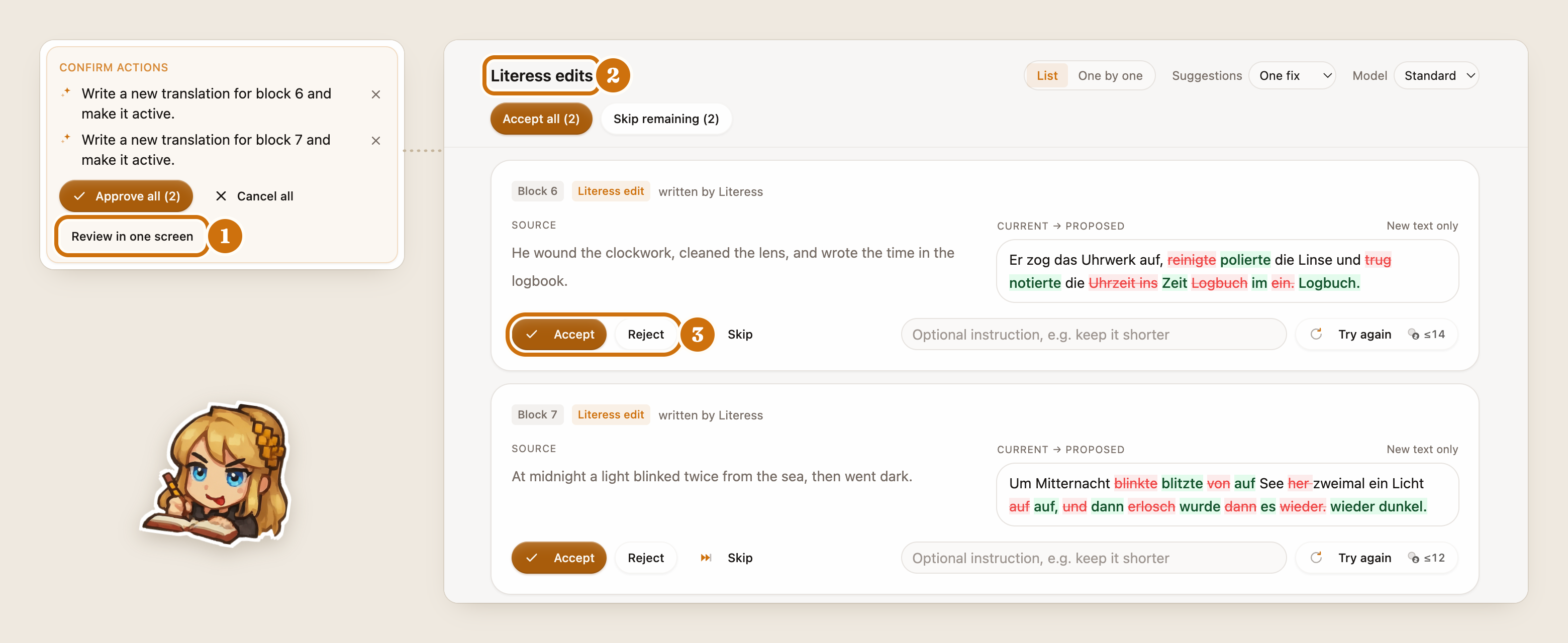Switch to List view
1568x643 pixels.
point(1047,75)
